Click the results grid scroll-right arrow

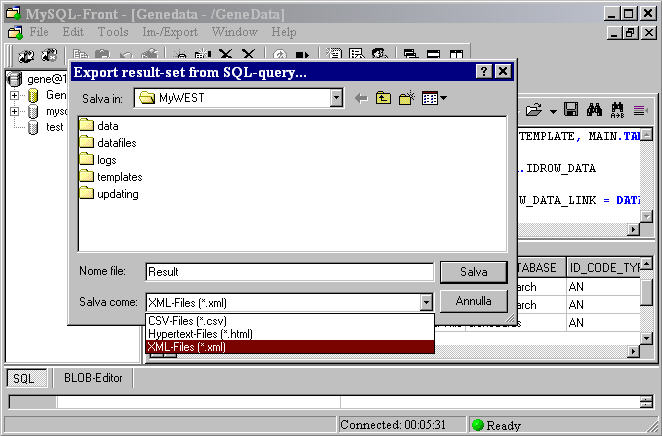(634, 351)
